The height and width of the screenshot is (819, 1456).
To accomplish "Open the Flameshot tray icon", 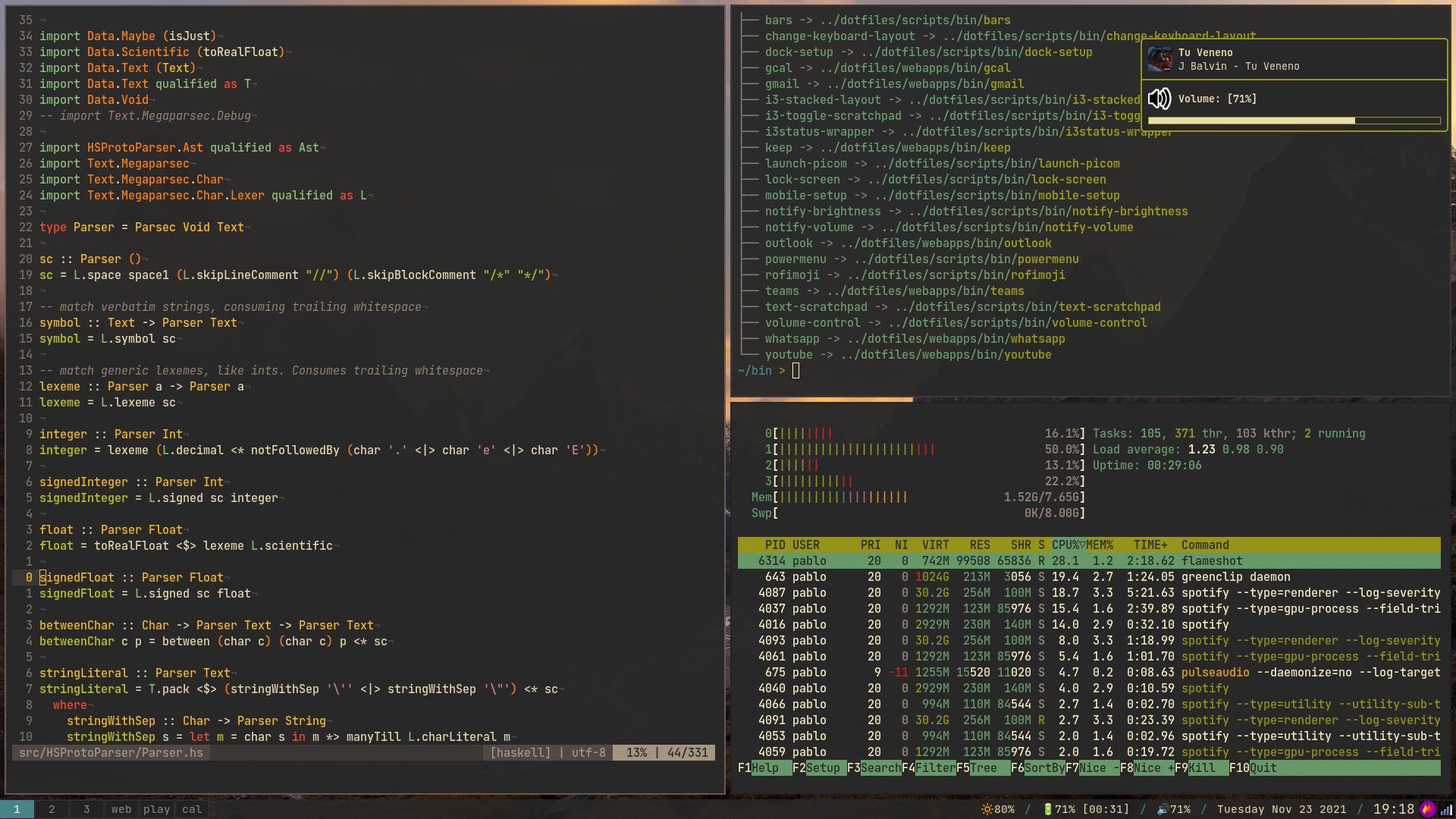I will click(x=1427, y=809).
